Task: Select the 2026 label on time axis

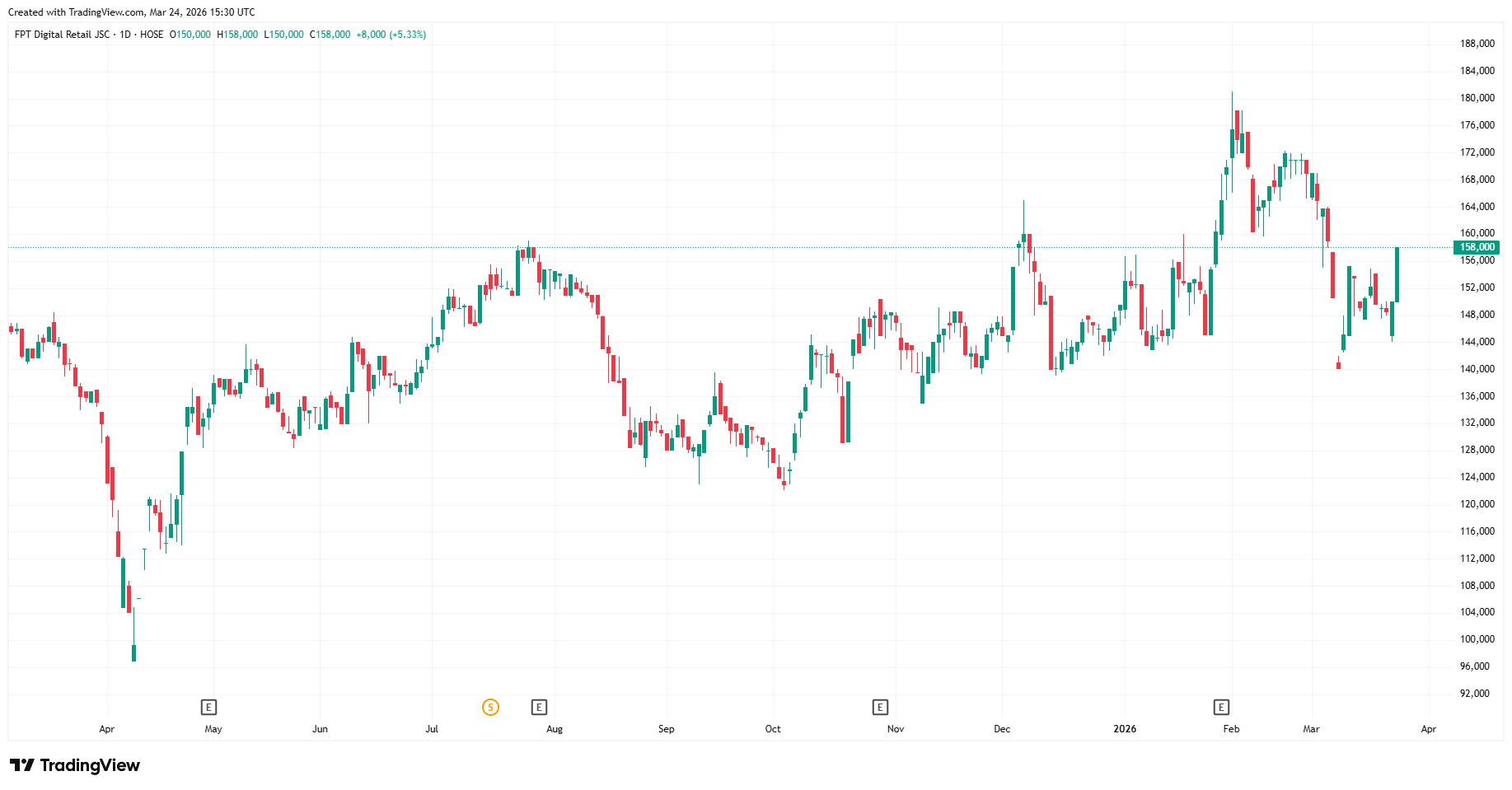Action: pyautogui.click(x=1124, y=729)
